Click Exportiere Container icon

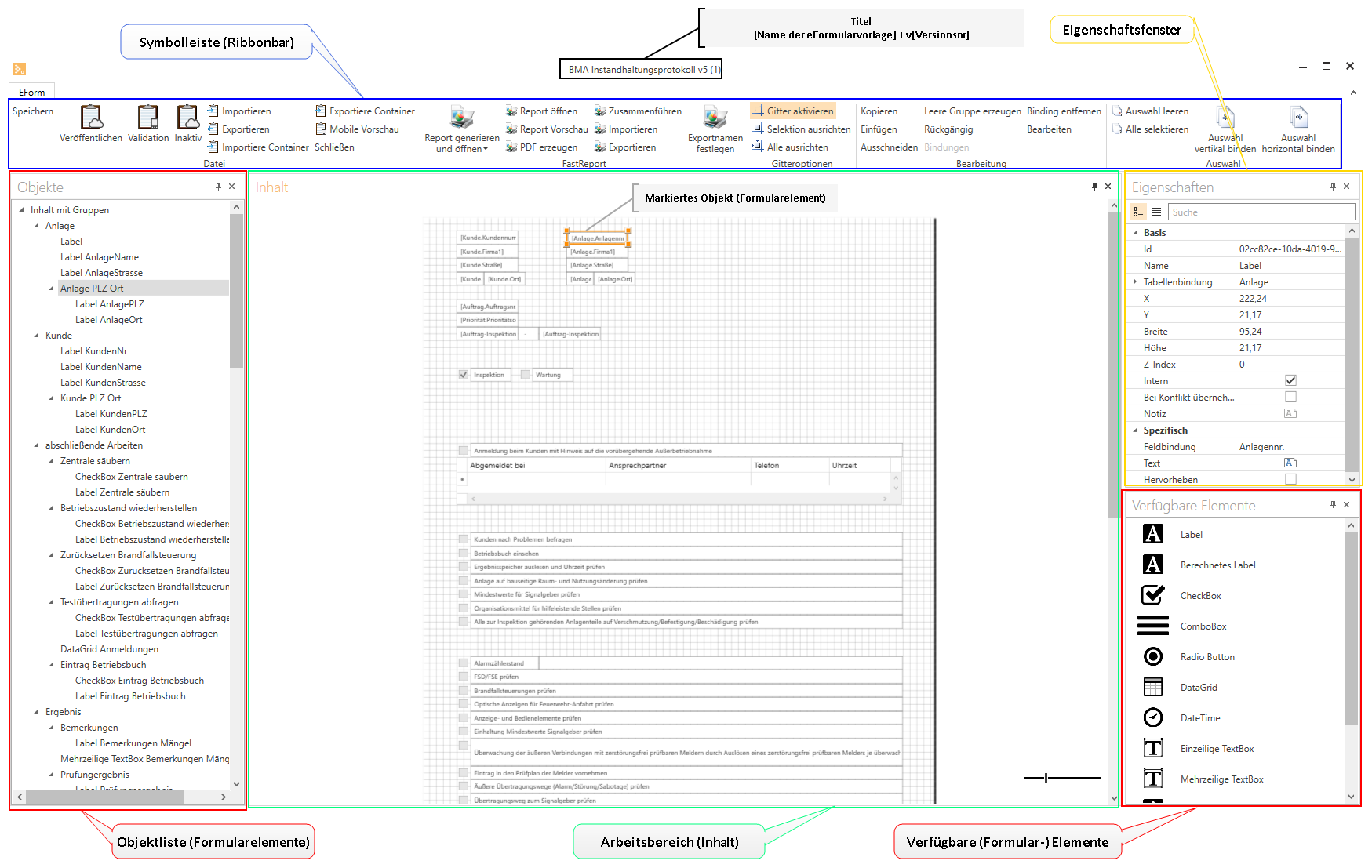pos(320,111)
